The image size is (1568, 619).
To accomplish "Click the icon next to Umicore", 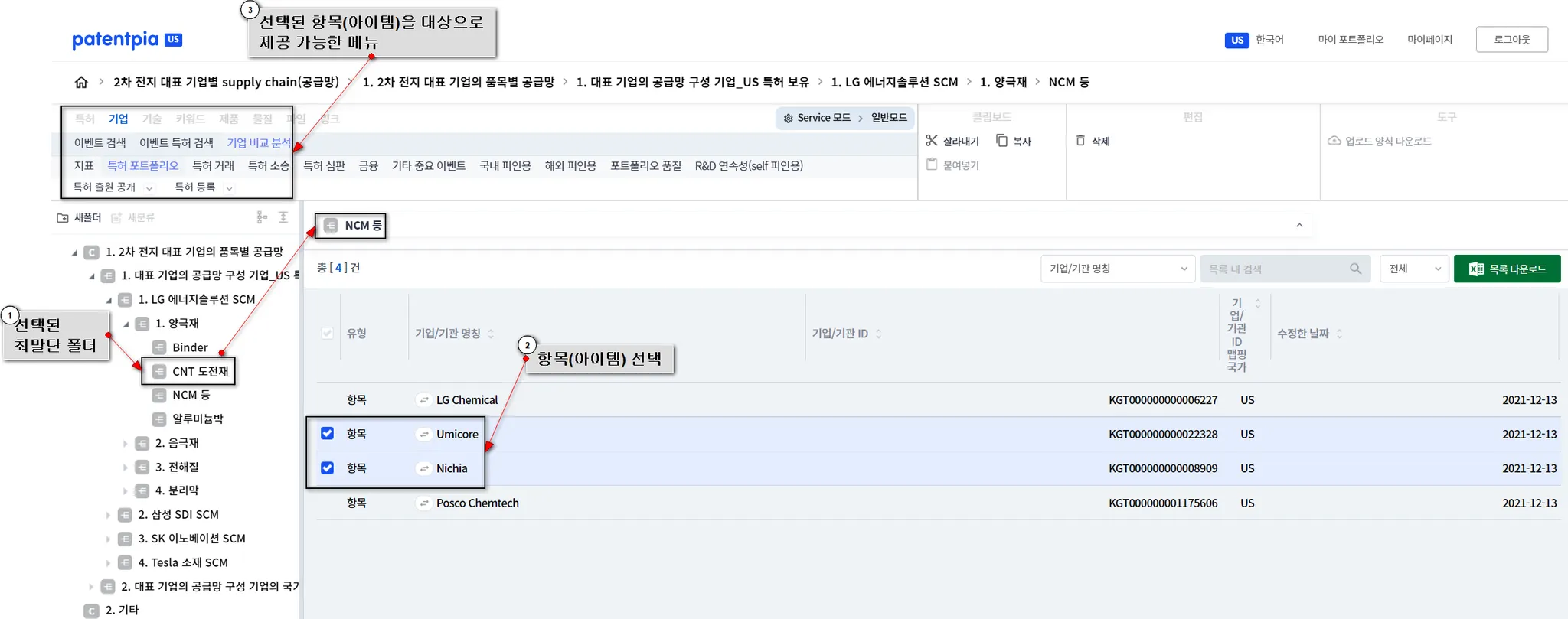I will pos(424,435).
